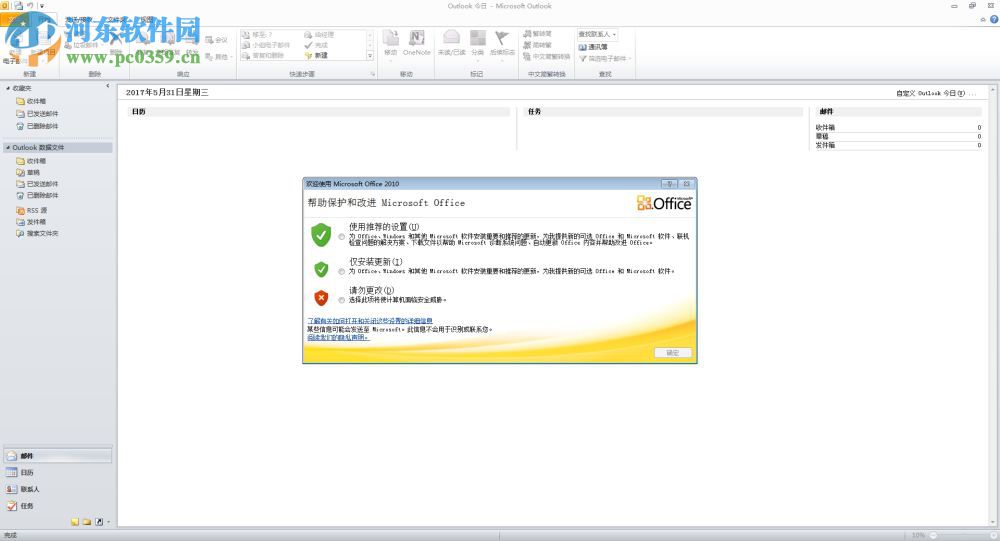Collapse the Outlook 数据文件 tree node
This screenshot has width=1000, height=541.
click(x=8, y=147)
